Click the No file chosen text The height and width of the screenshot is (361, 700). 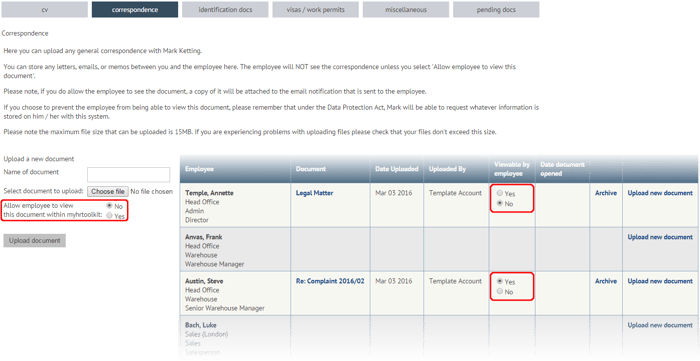coord(151,191)
